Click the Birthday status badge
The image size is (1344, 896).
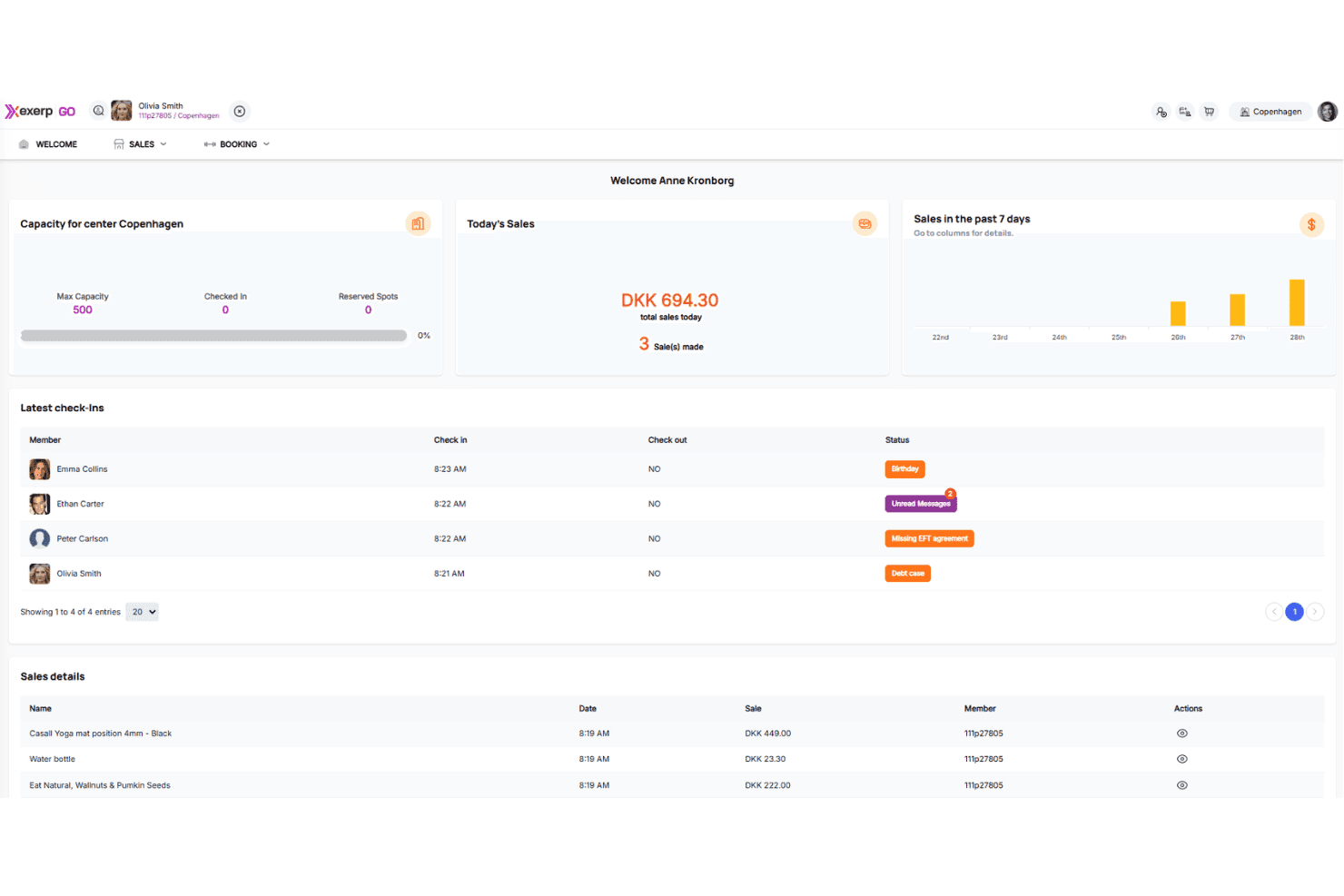904,469
